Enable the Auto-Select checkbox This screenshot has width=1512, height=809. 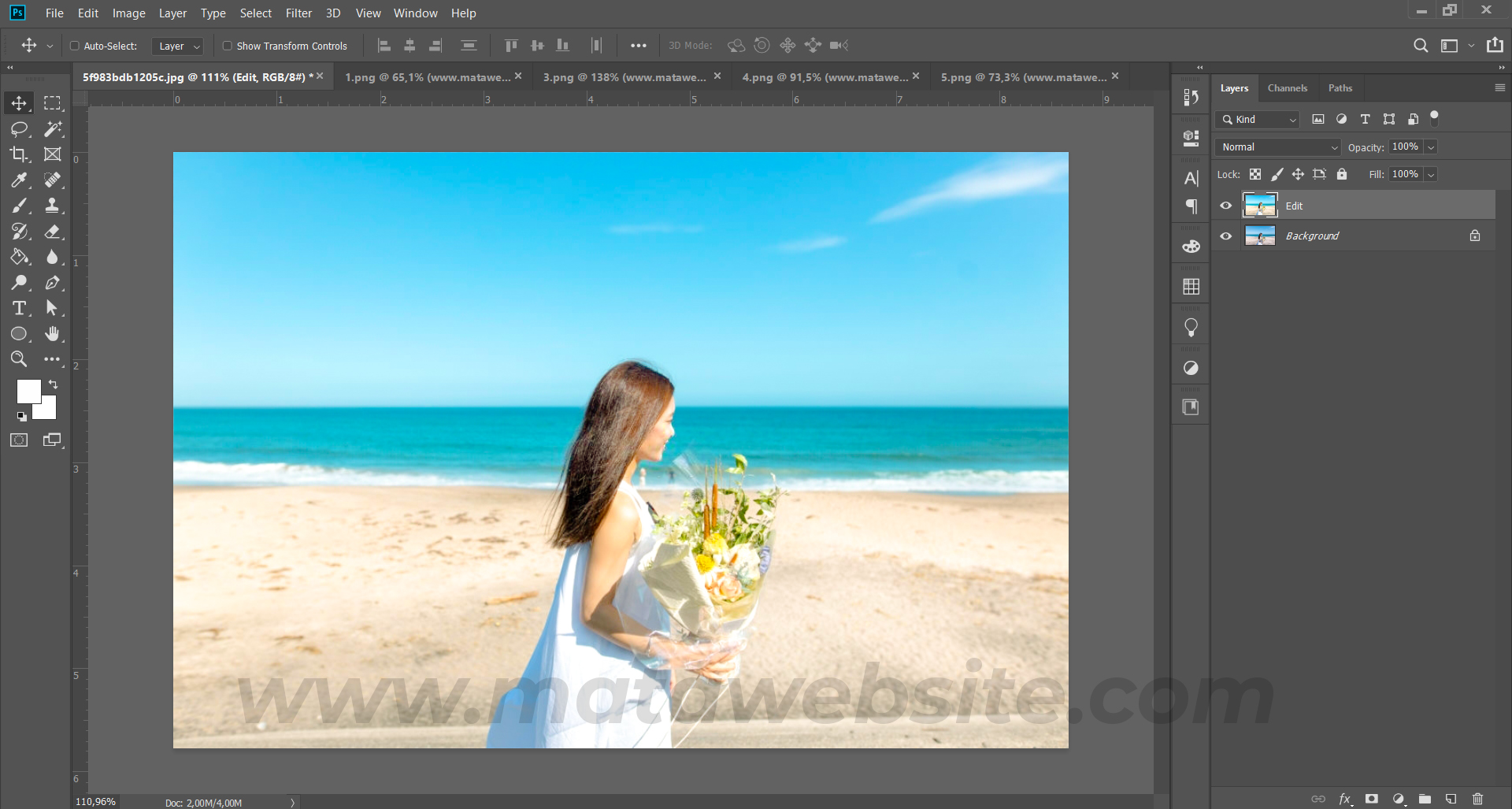[75, 46]
